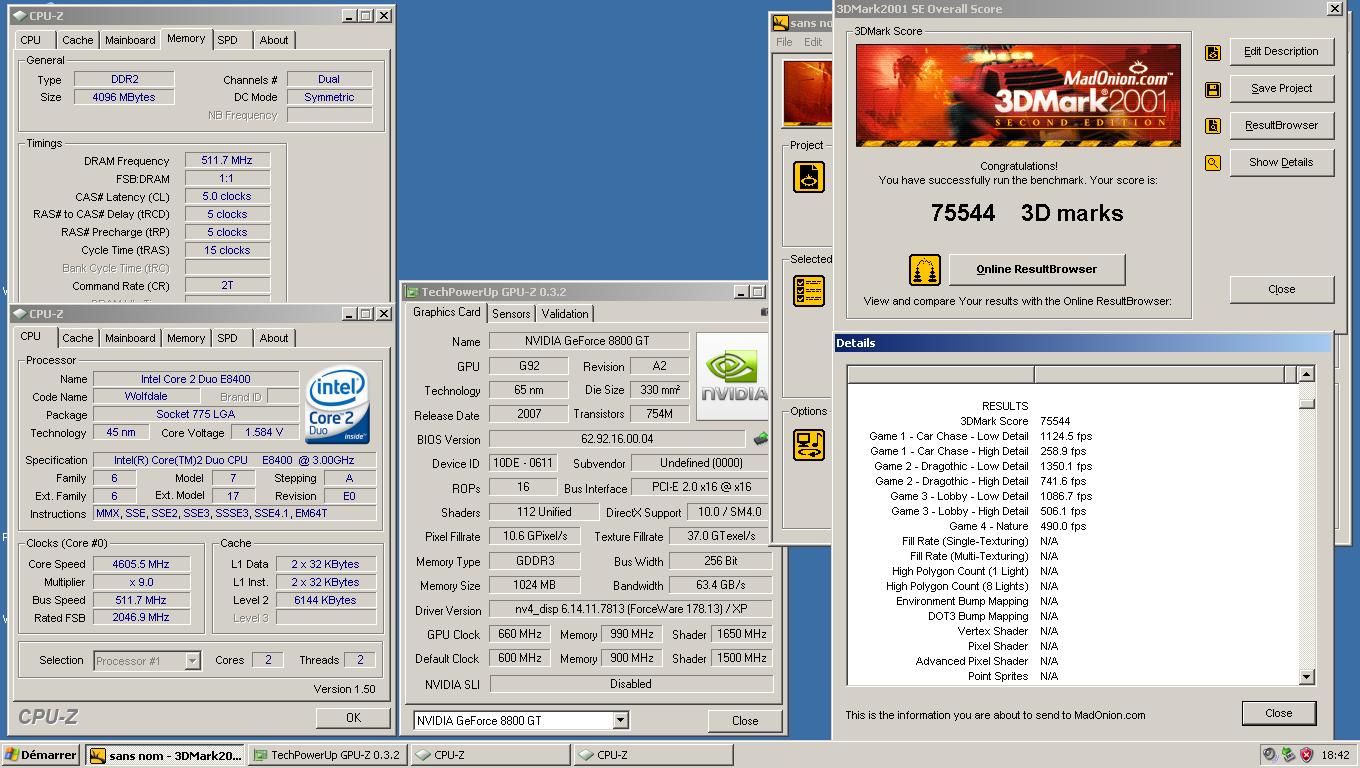Click the Details list scroll up arrow
This screenshot has width=1360, height=768.
coord(1306,374)
